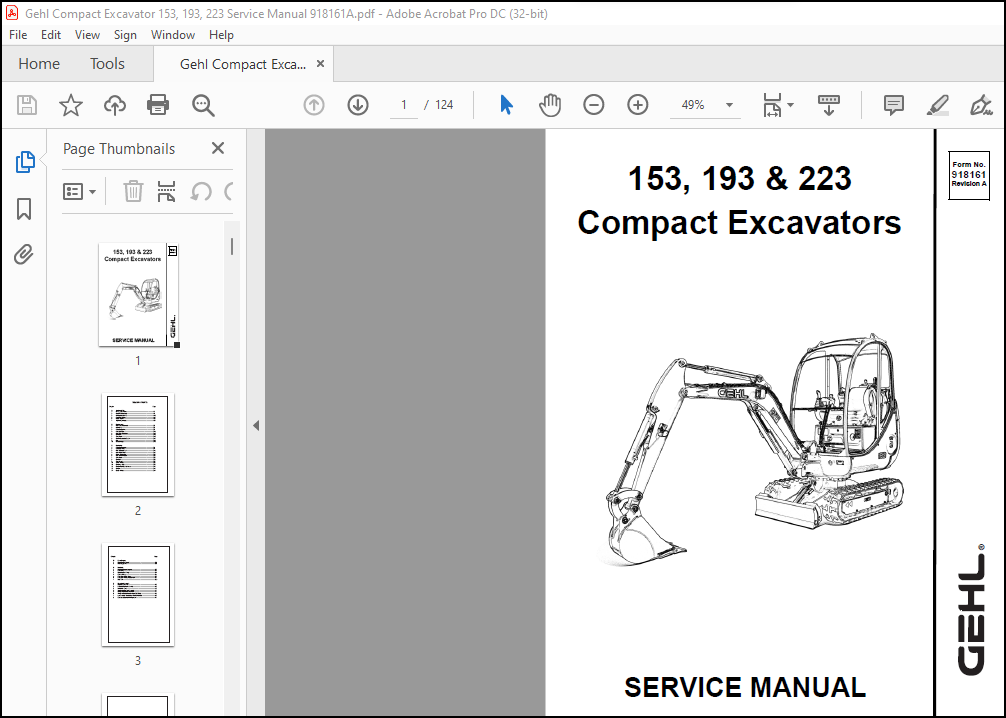Screen dimensions: 1006x718
Task: Select the Gehl Compact Exca... document tab
Action: point(243,64)
